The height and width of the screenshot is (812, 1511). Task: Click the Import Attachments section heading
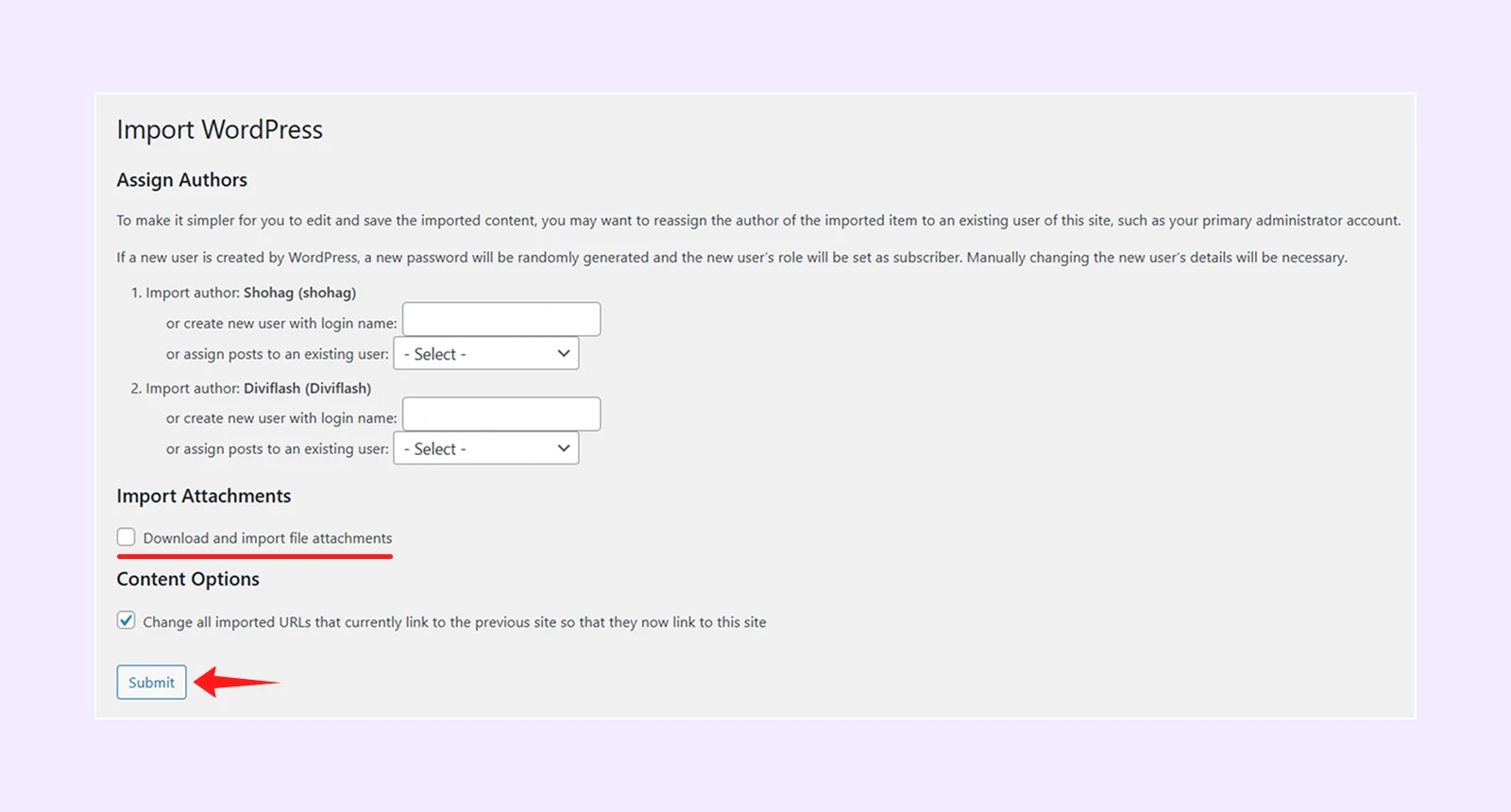coord(204,497)
